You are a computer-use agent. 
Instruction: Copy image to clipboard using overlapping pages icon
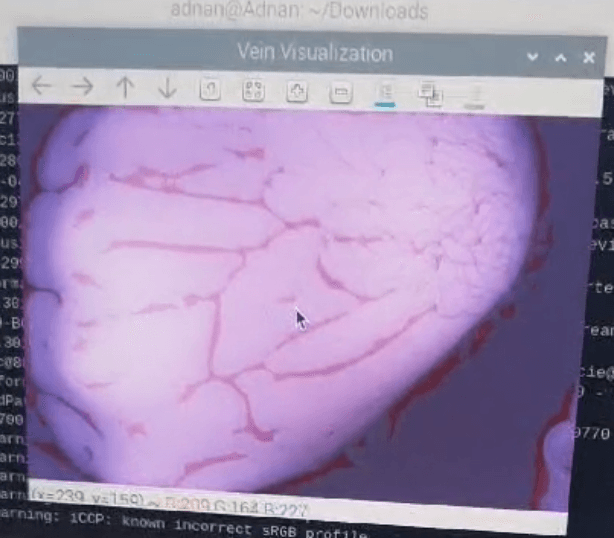pyautogui.click(x=430, y=95)
